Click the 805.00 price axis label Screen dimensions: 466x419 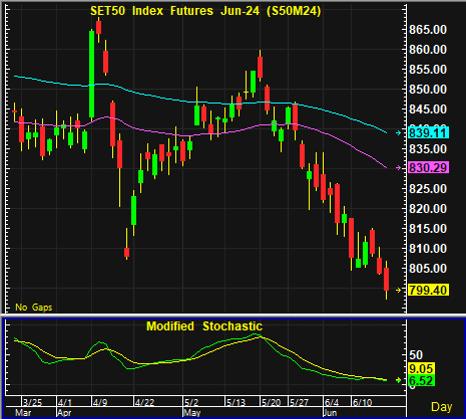click(x=428, y=269)
